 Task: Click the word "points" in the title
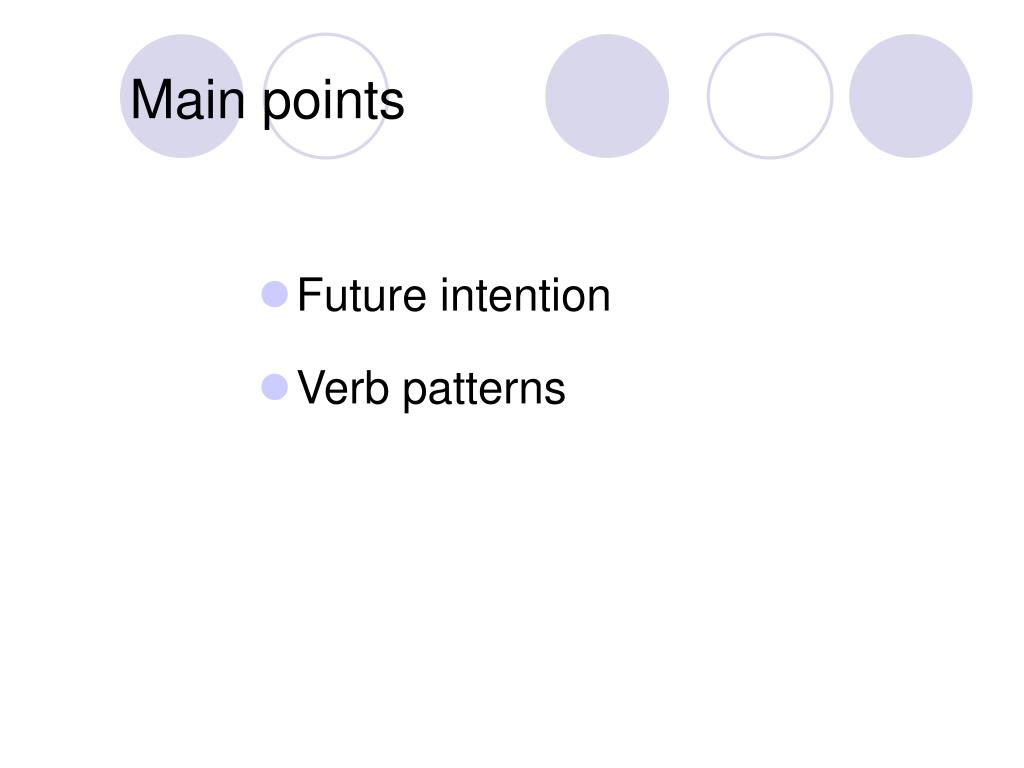pos(334,102)
